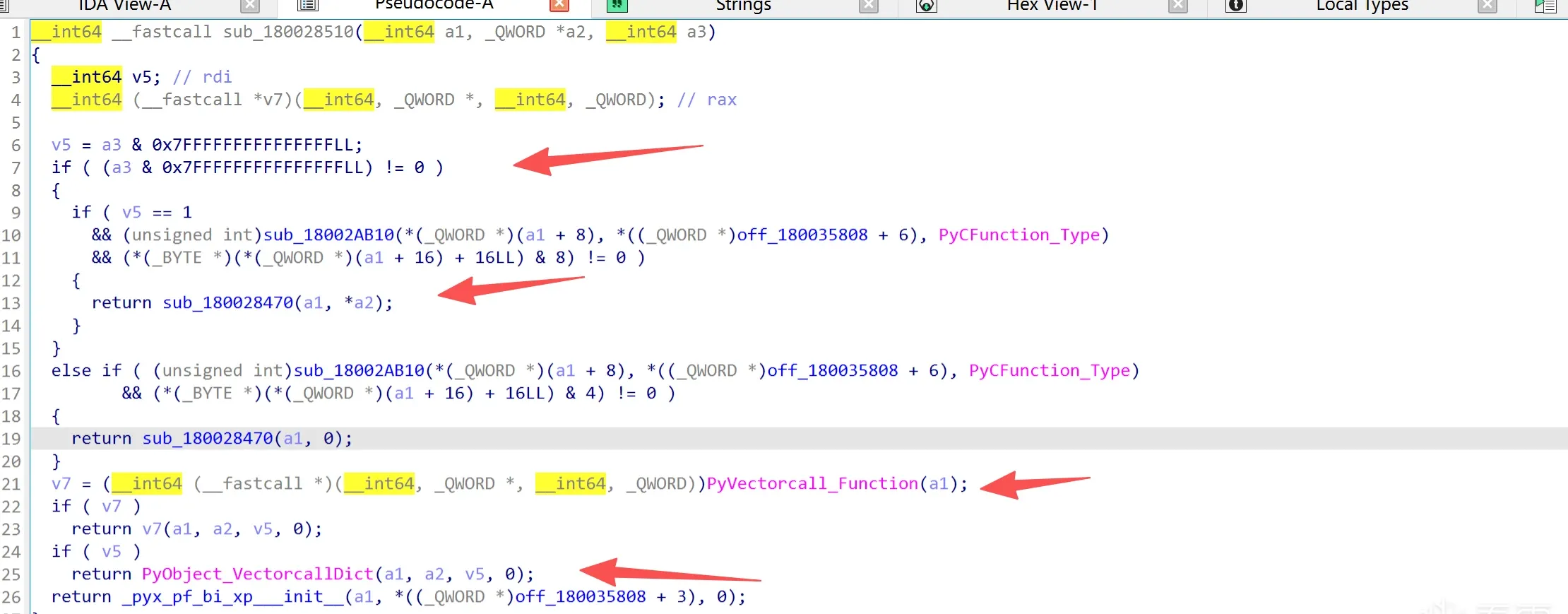Click sub_180028470 on highlighted line 19

[208, 439]
